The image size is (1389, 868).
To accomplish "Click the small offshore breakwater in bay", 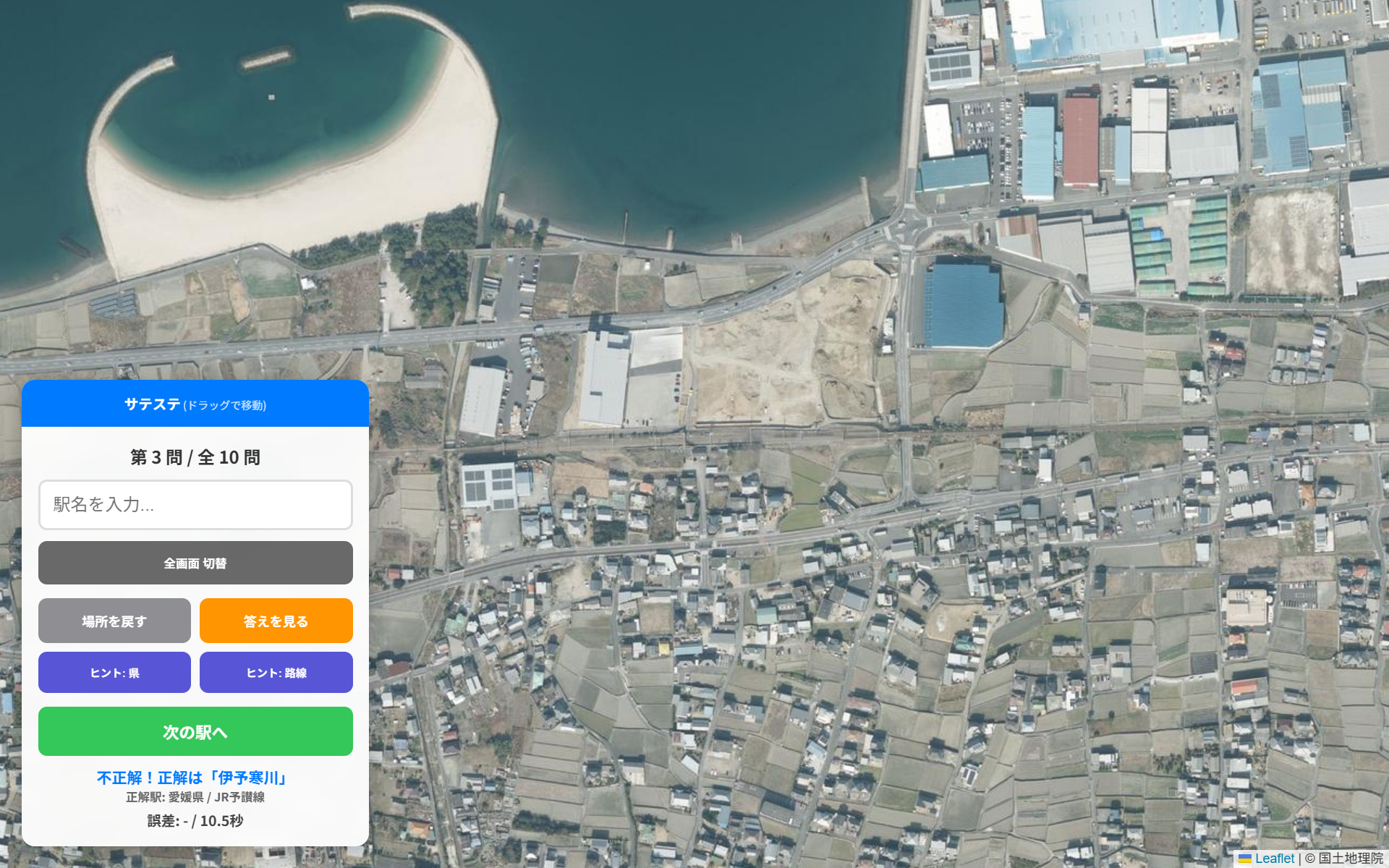I will pos(266,59).
